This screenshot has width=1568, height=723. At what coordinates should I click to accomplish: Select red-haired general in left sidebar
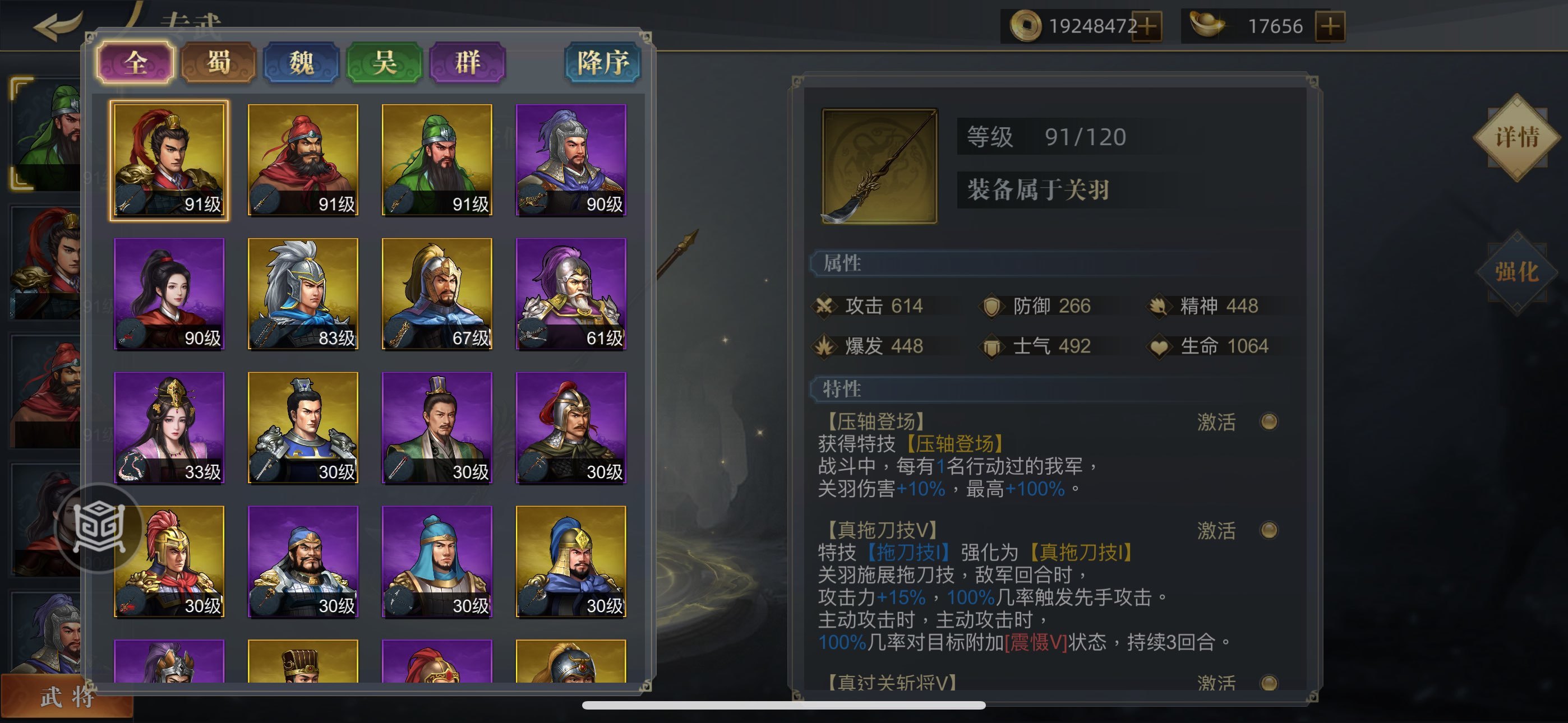pyautogui.click(x=45, y=262)
